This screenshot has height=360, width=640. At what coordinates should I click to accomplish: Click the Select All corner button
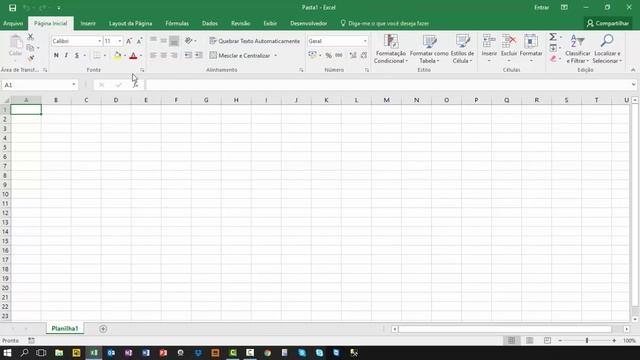6,100
